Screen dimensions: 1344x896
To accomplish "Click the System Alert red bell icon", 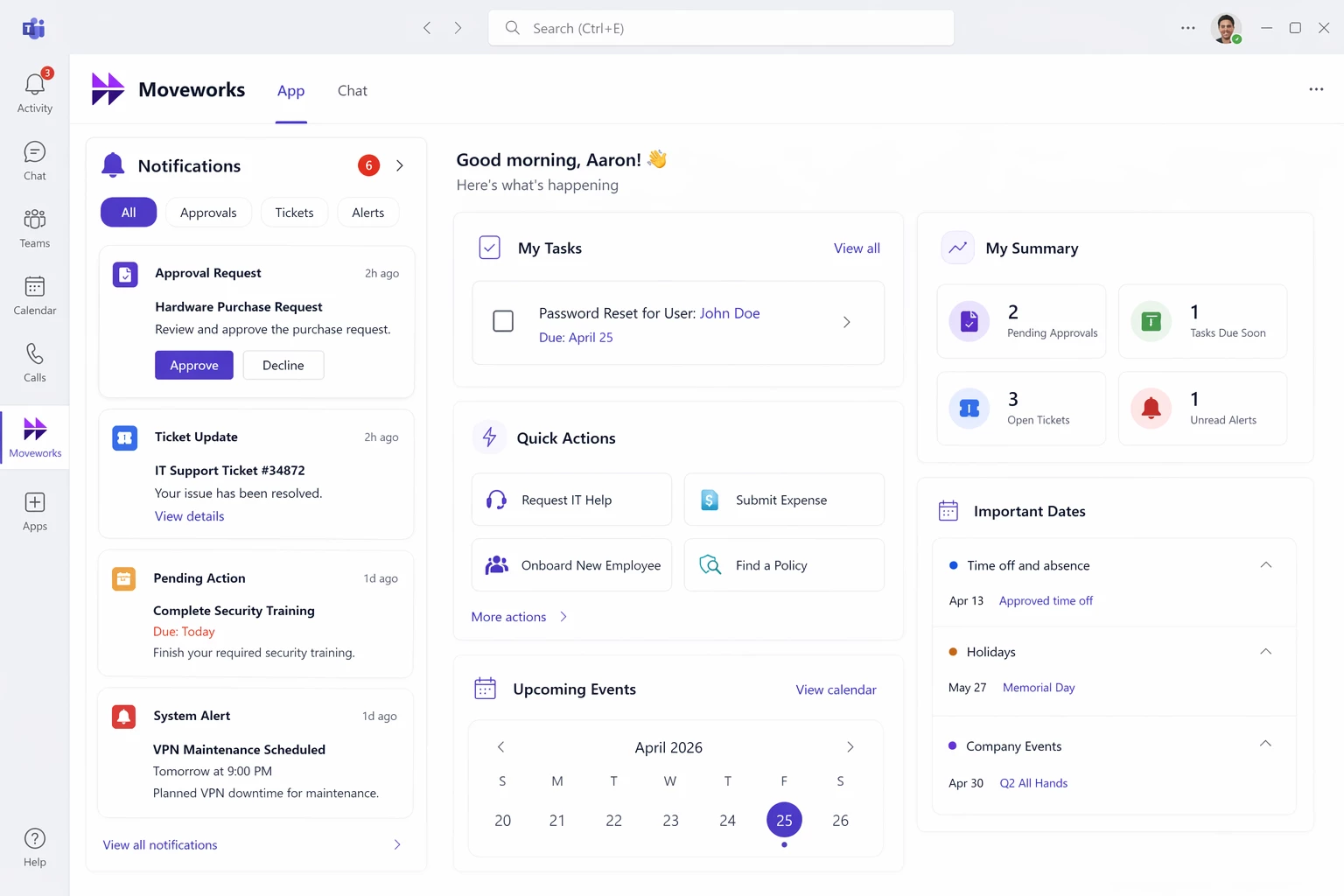I will click(x=123, y=717).
